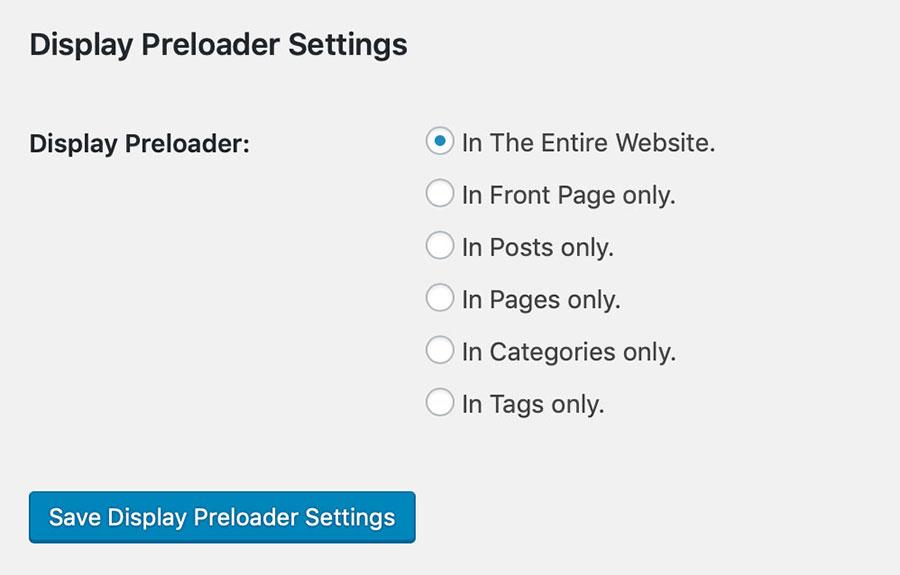Click the currently checked radio button

(x=440, y=142)
